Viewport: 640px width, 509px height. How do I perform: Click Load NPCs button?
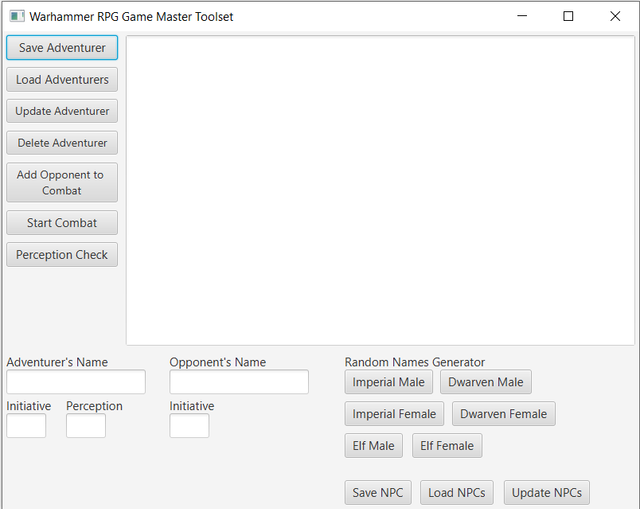tap(457, 493)
